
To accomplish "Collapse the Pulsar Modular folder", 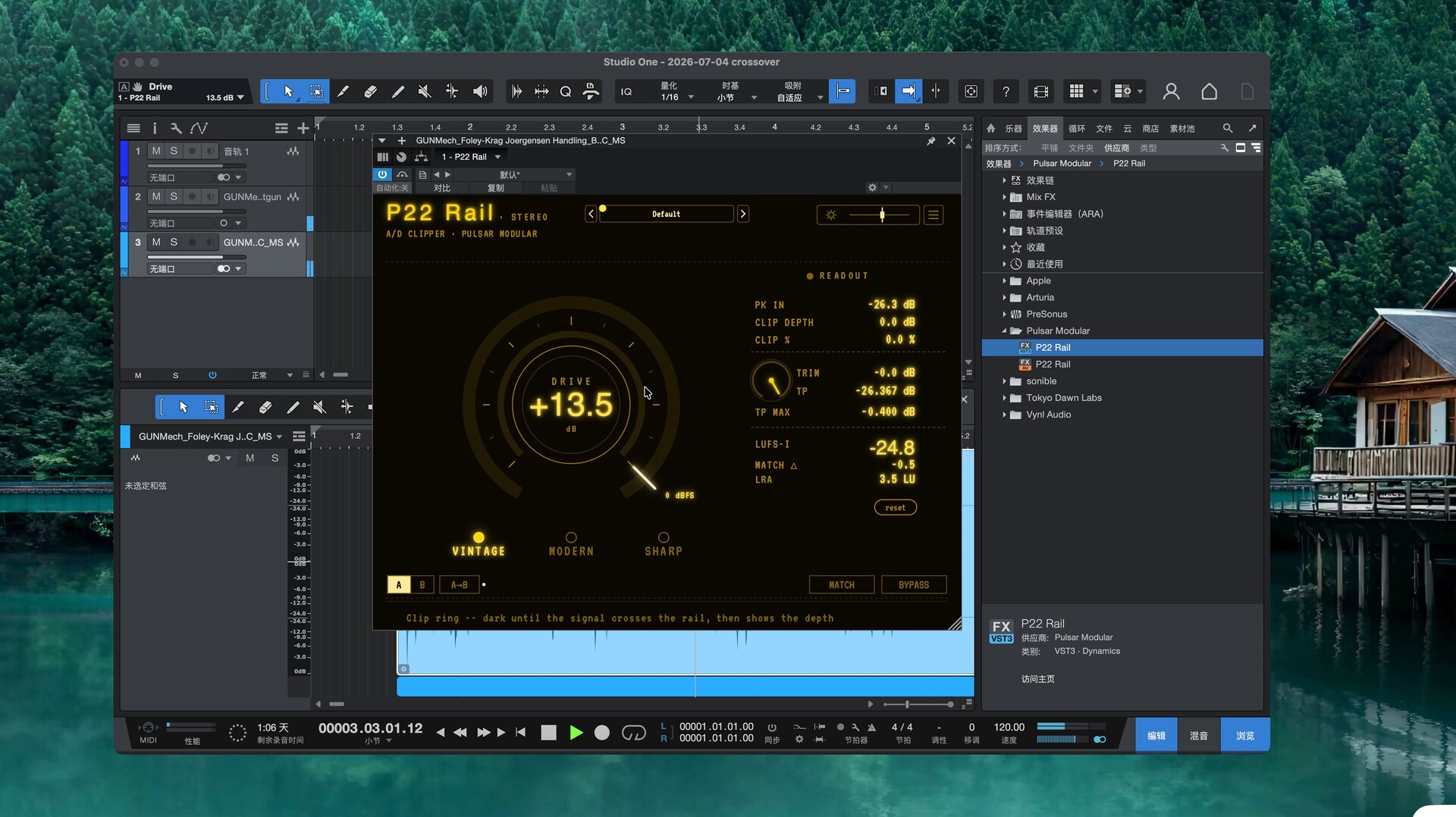I will (x=1004, y=331).
